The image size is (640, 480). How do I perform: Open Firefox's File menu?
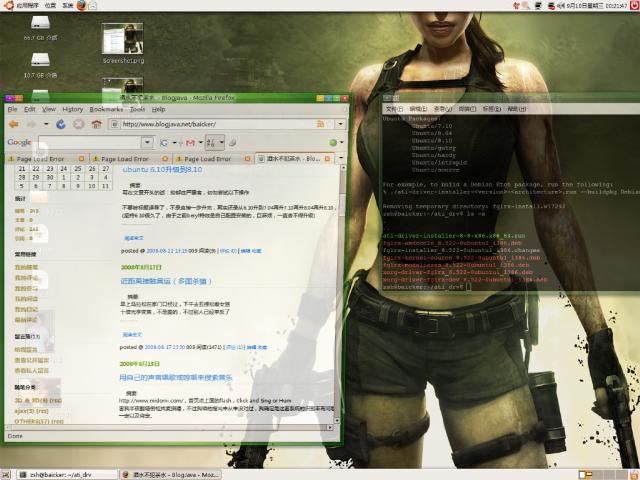pos(13,109)
